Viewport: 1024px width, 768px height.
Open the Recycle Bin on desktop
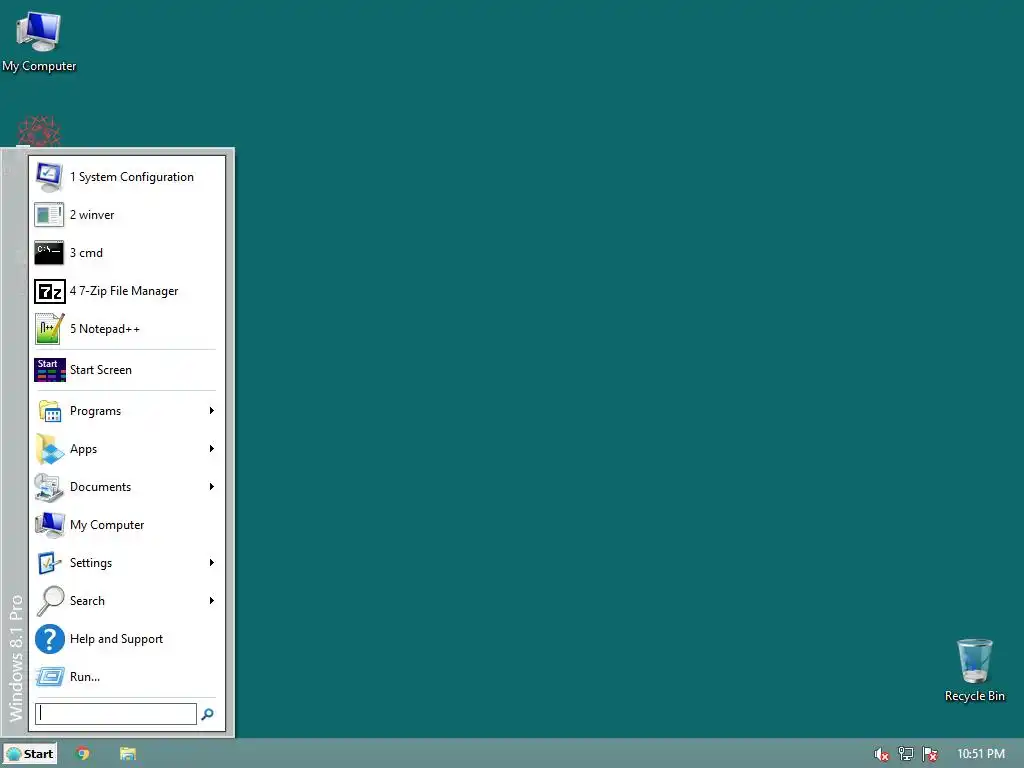pyautogui.click(x=974, y=661)
